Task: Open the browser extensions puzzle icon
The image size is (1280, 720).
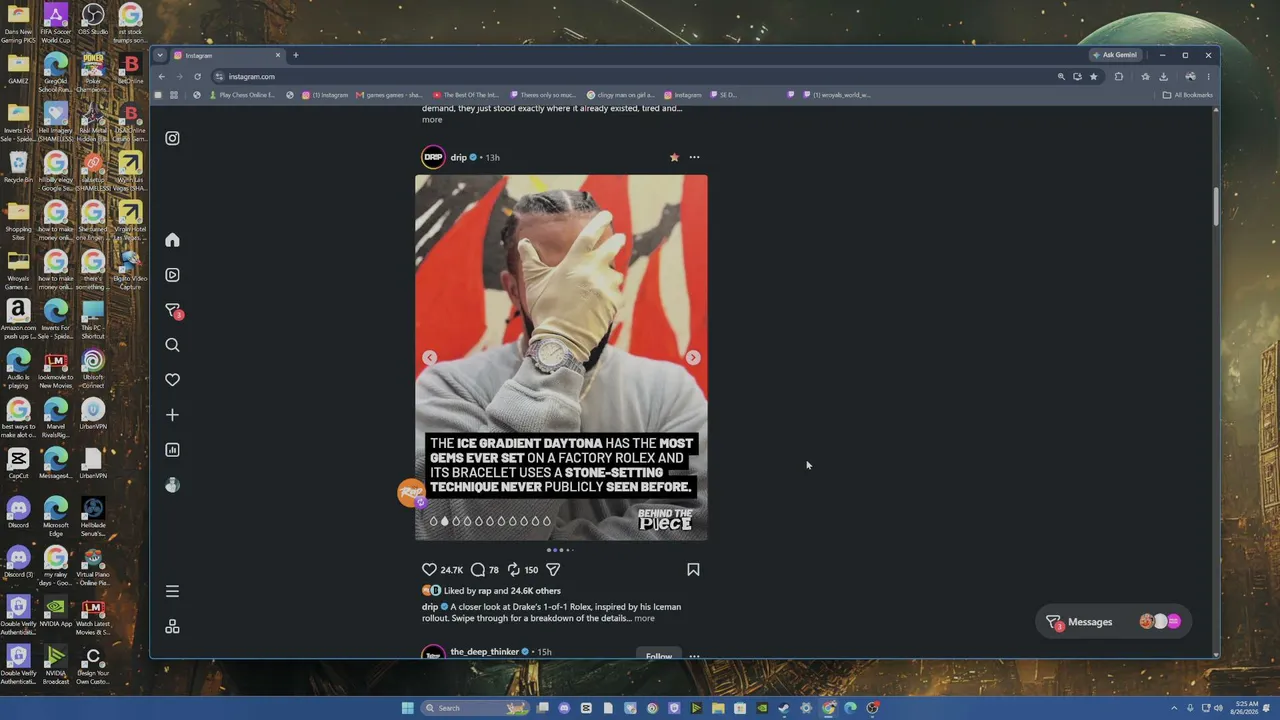Action: click(x=1119, y=76)
